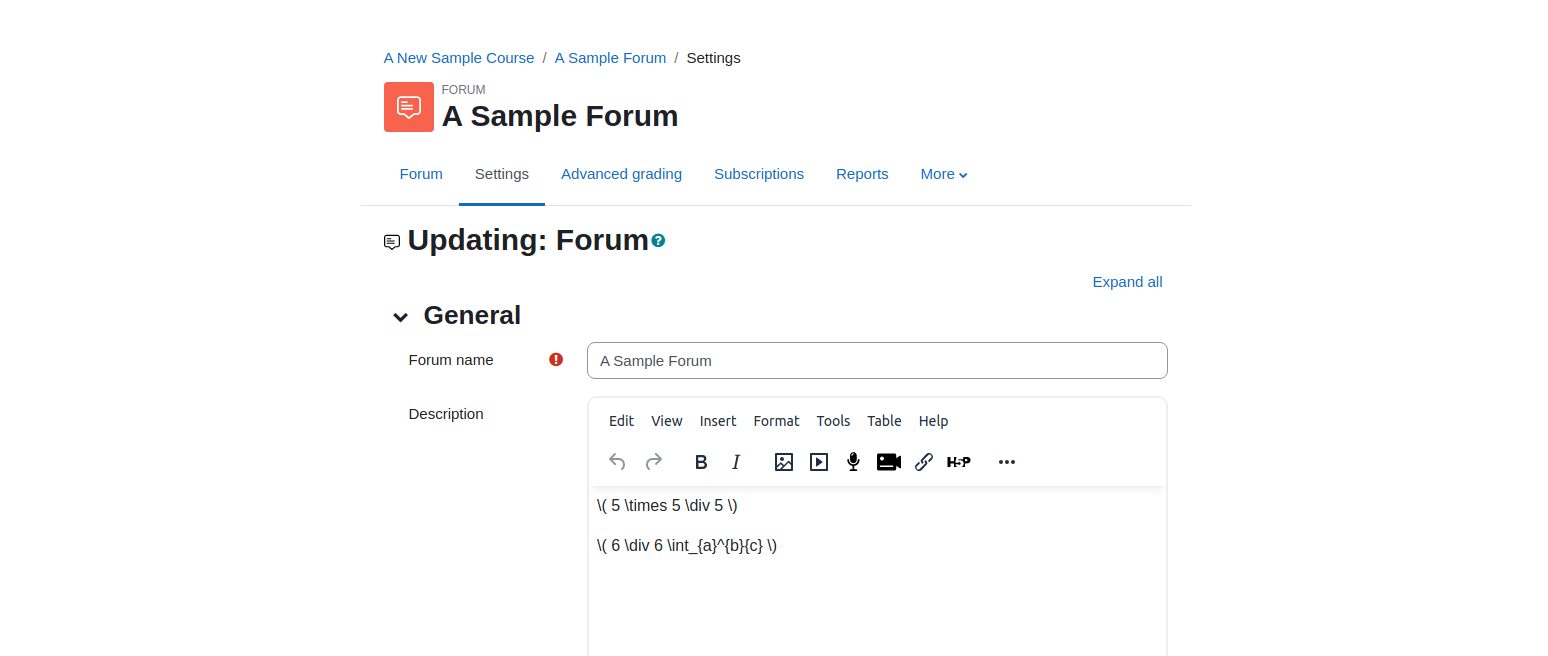
Task: Record audio using the microphone icon
Action: tap(853, 462)
